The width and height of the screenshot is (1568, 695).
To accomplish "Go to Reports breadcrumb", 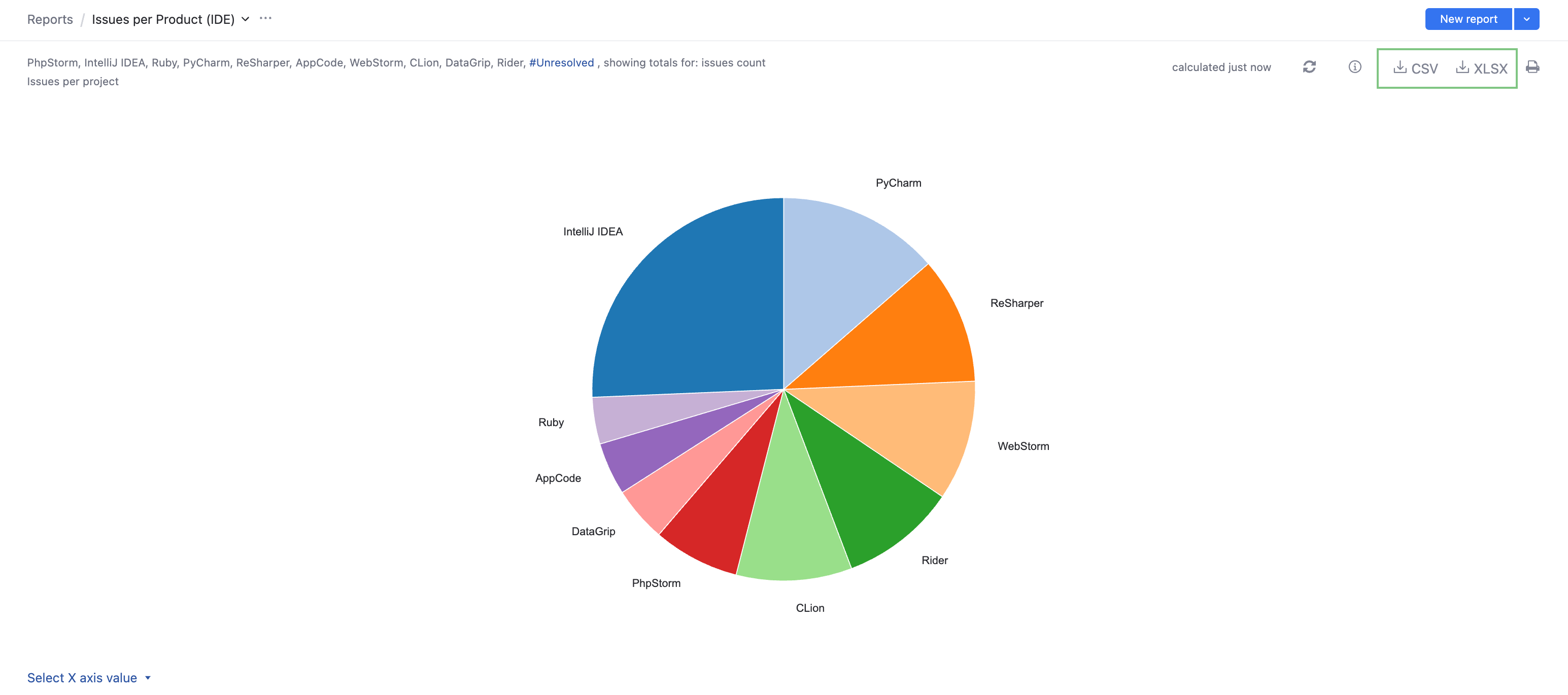I will point(50,19).
